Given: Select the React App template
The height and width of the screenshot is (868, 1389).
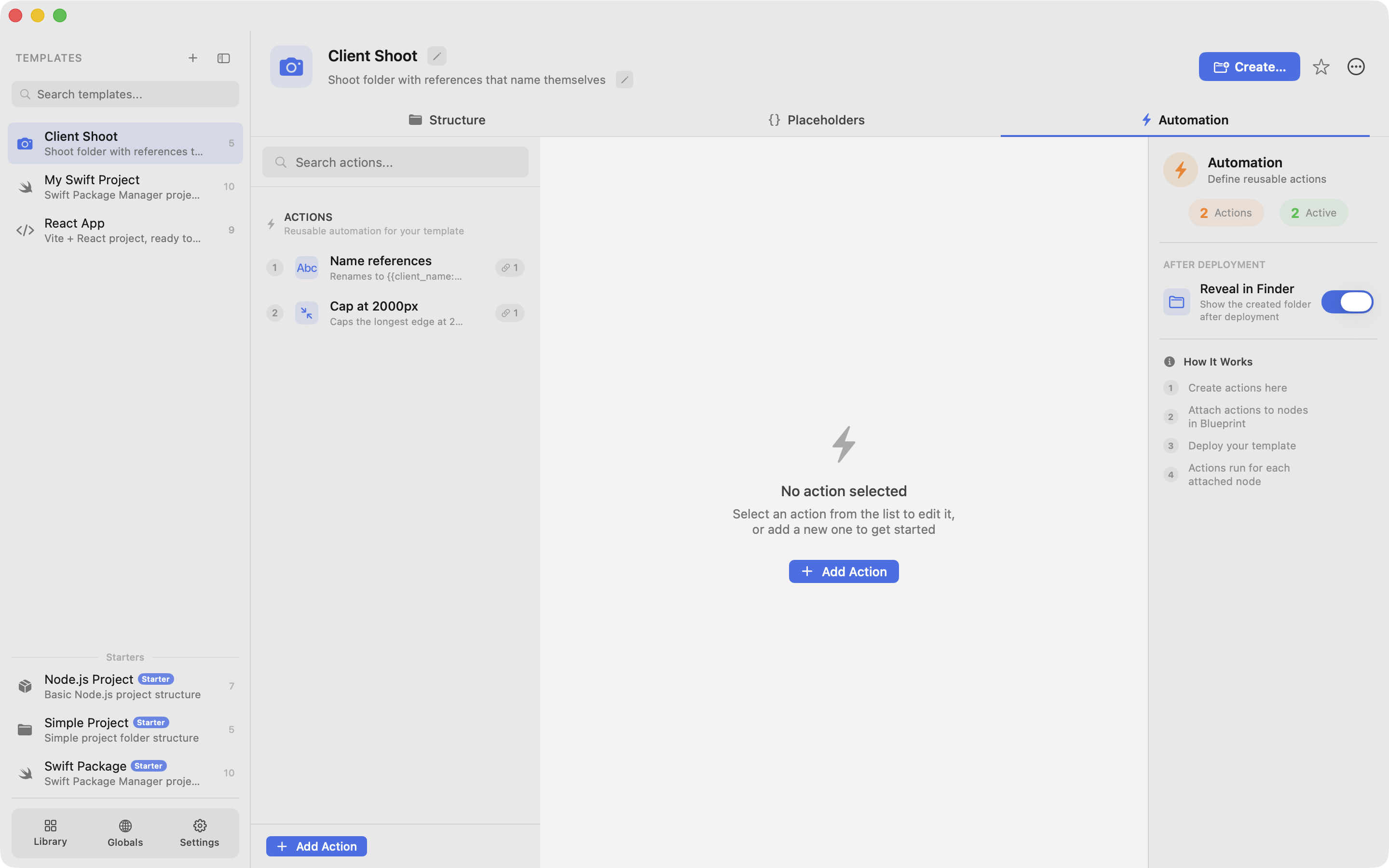Looking at the screenshot, I should click(125, 230).
